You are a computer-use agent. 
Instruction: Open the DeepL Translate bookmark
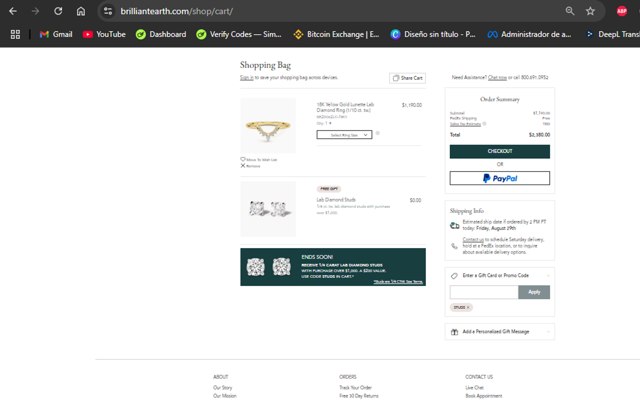(612, 34)
